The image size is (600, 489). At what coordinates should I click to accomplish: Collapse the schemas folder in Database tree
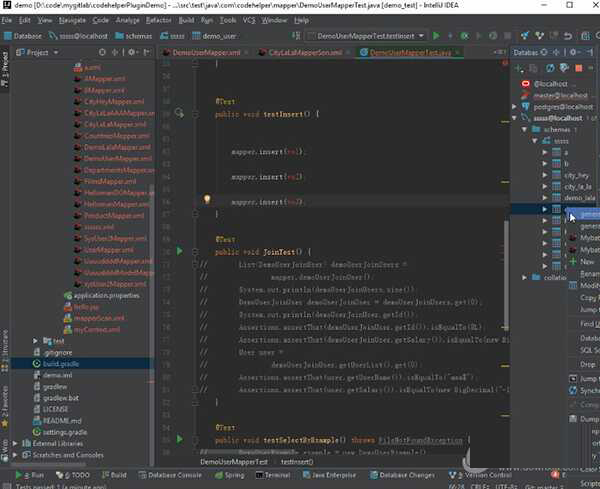(x=526, y=130)
